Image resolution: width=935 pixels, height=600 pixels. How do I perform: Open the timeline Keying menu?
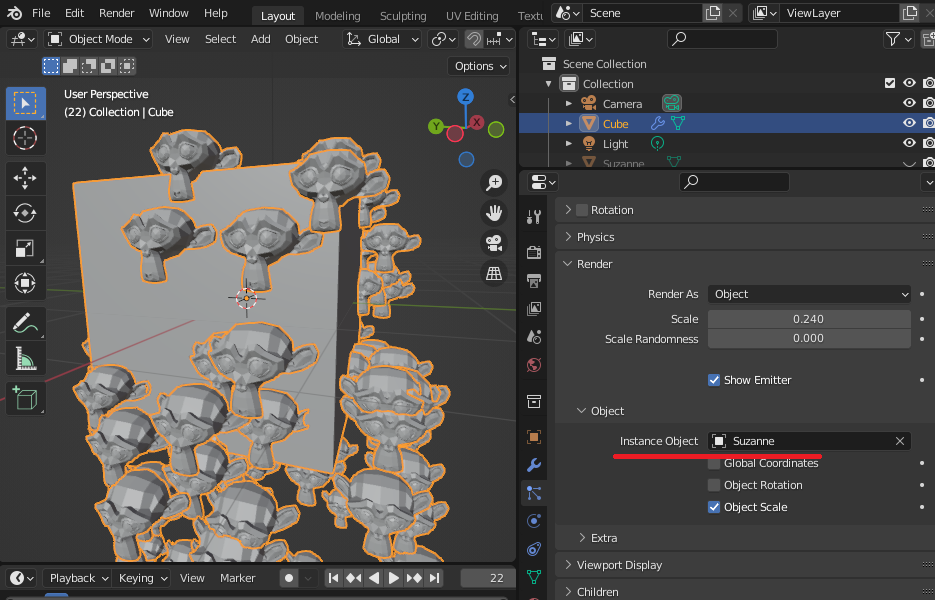(x=143, y=578)
